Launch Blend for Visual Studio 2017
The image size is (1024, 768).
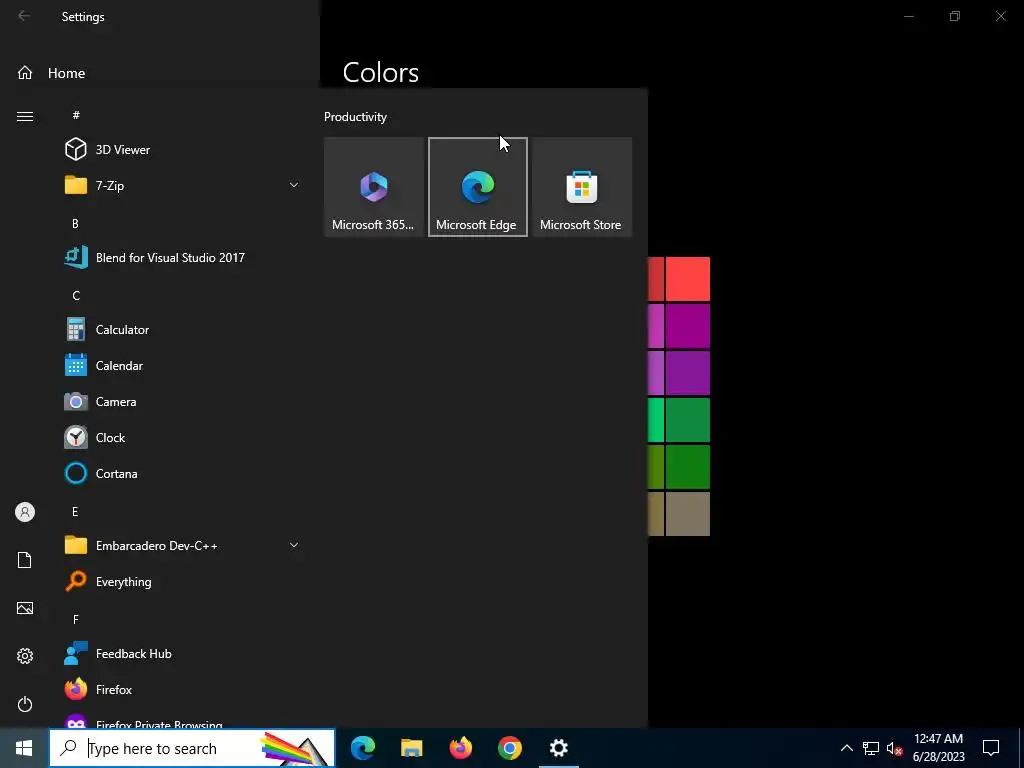coord(183,257)
